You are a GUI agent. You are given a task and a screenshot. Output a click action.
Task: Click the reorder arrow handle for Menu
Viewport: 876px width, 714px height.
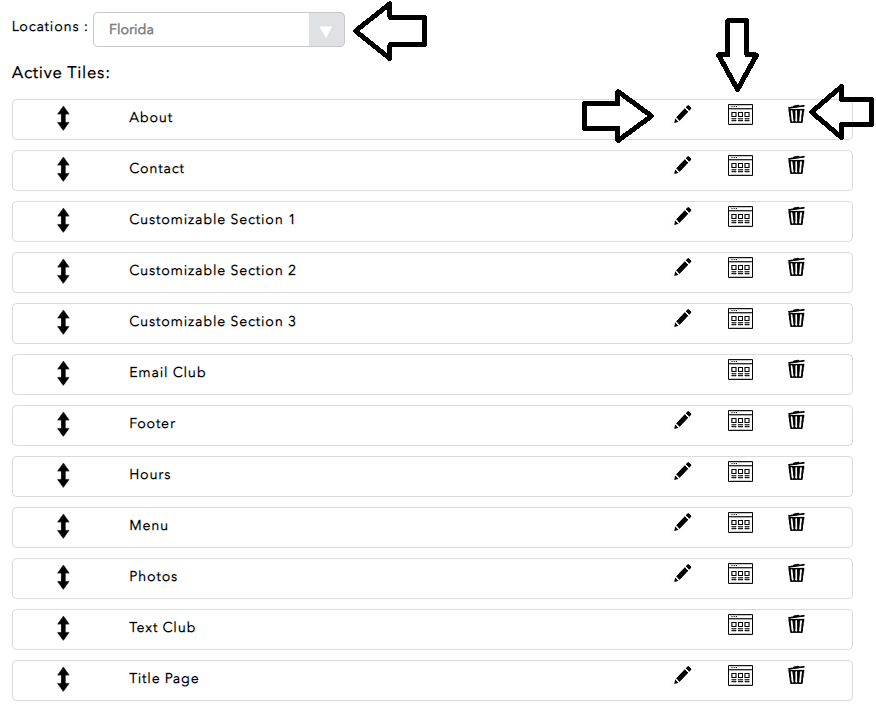pos(63,526)
